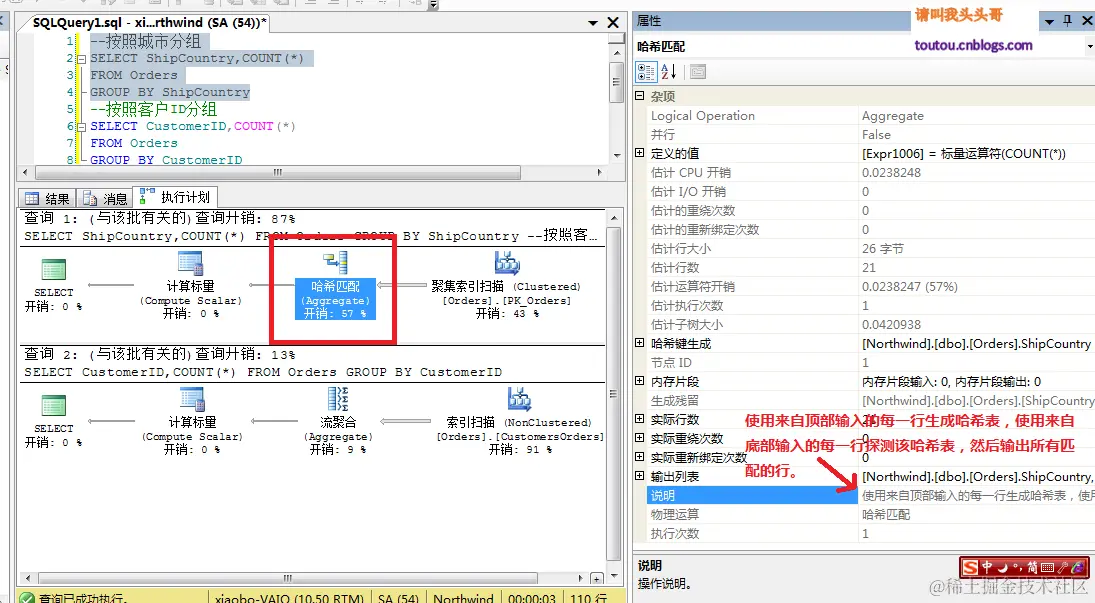This screenshot has height=603, width=1095.
Task: Select the NonClustered Index Scan operator icon
Action: point(519,398)
